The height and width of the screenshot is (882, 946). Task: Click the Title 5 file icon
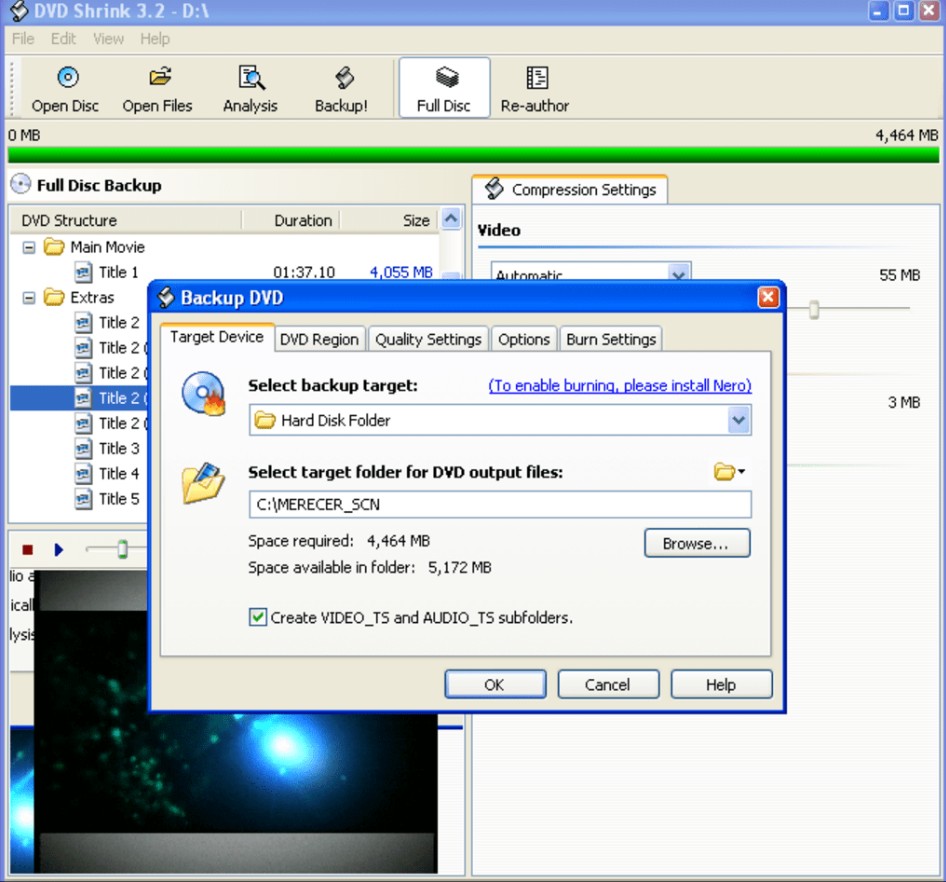(x=83, y=499)
